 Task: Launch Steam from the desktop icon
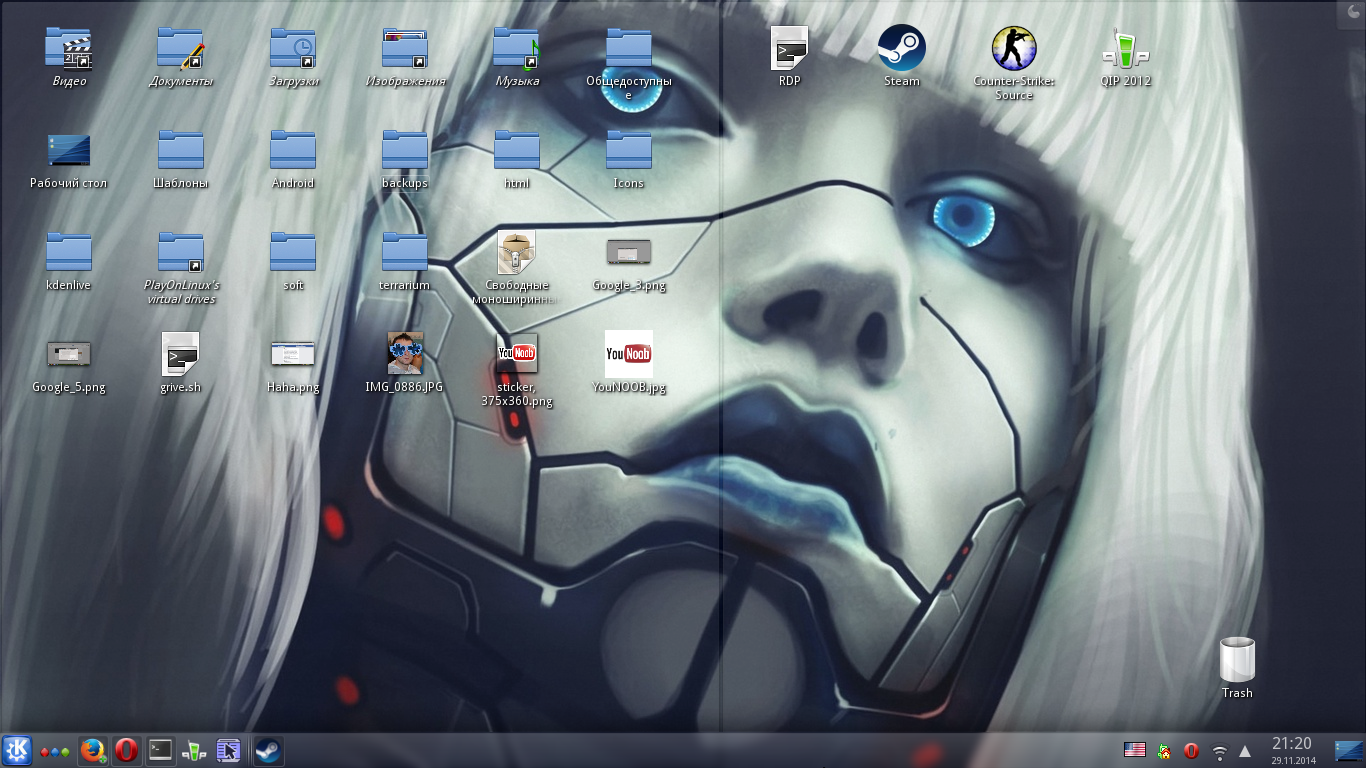point(901,48)
